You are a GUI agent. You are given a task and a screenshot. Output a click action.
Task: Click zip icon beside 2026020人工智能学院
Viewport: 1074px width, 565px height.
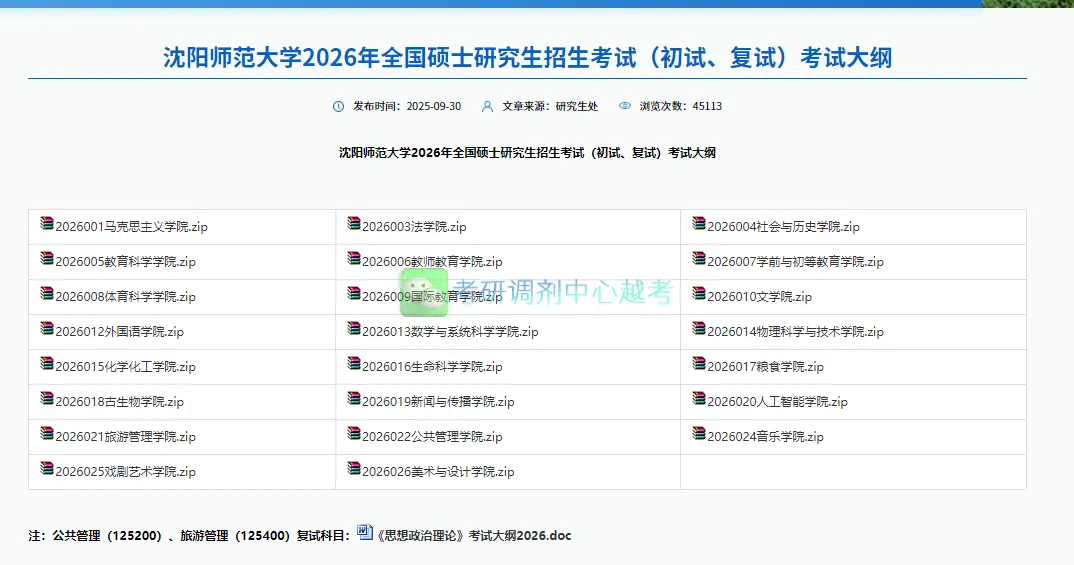(x=699, y=398)
